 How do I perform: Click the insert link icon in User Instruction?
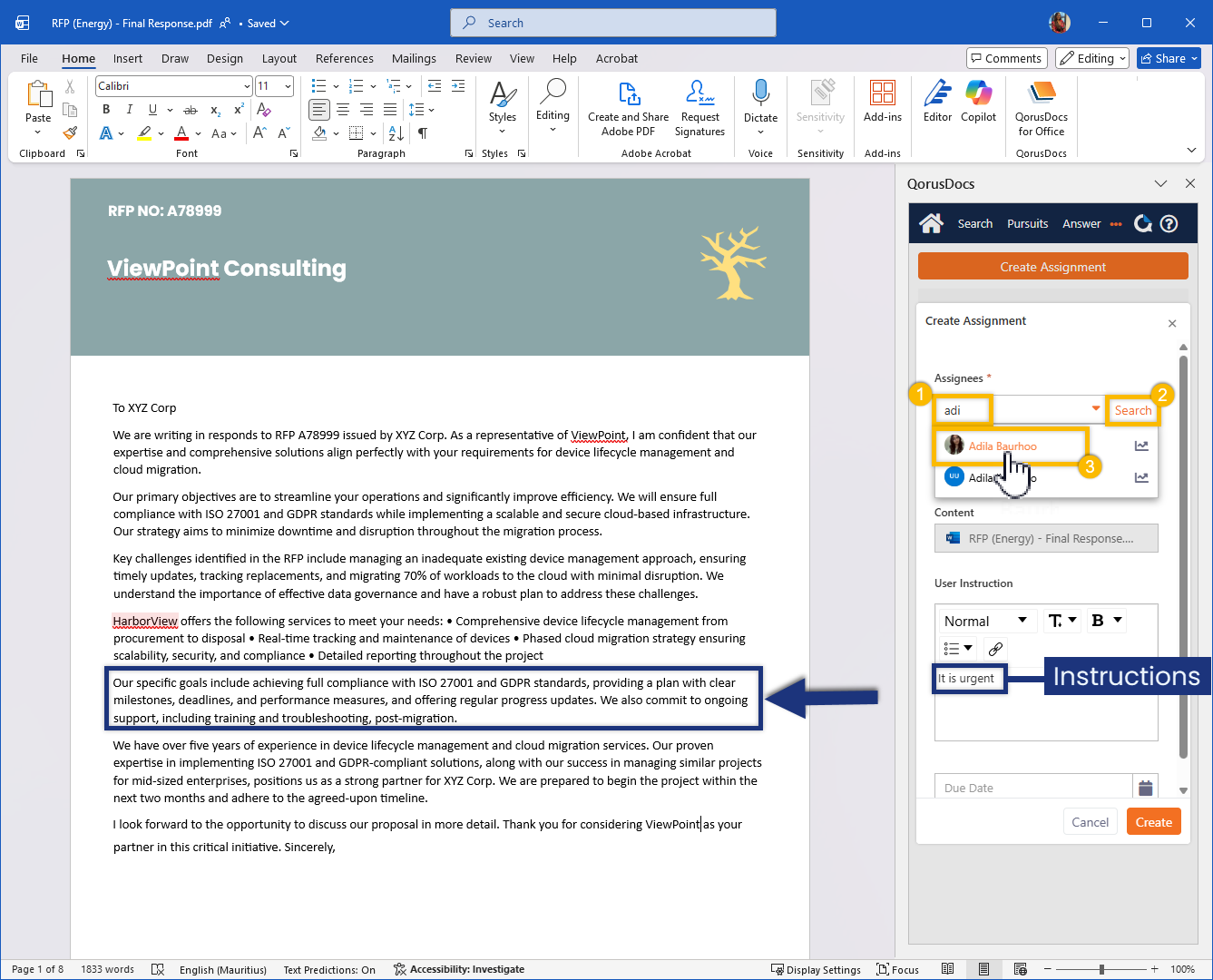click(x=995, y=649)
